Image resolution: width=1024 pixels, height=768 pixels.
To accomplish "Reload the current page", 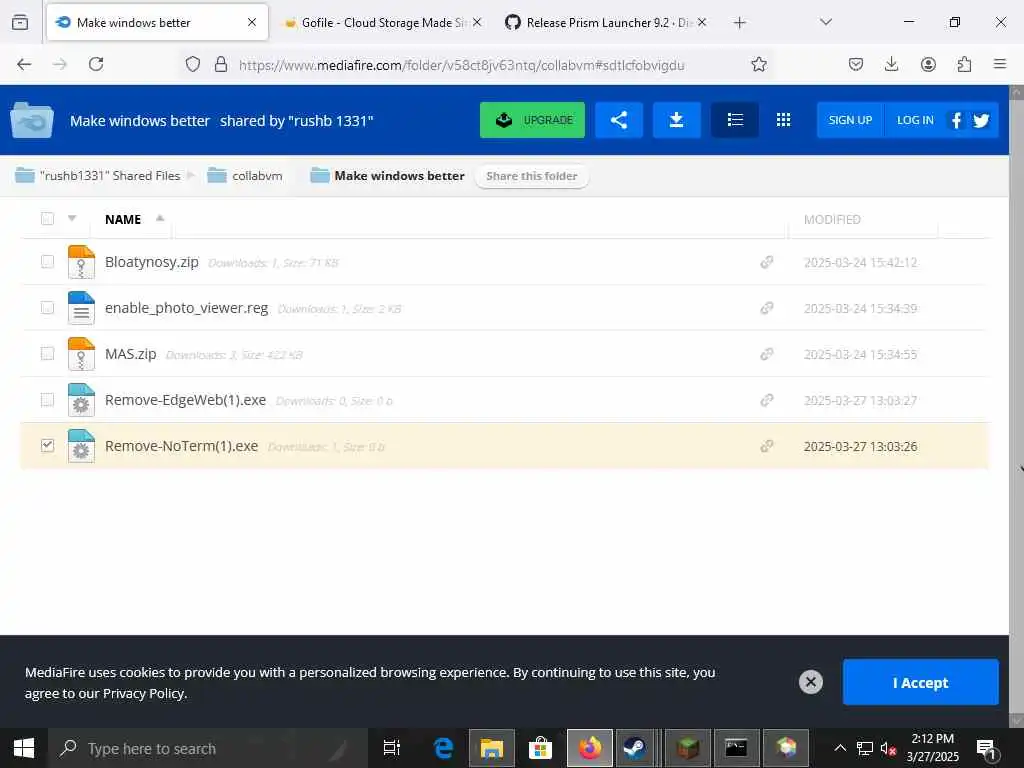I will [96, 64].
